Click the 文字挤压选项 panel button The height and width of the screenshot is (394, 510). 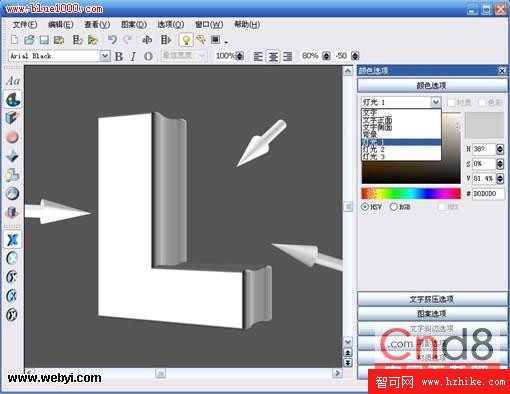[x=432, y=299]
